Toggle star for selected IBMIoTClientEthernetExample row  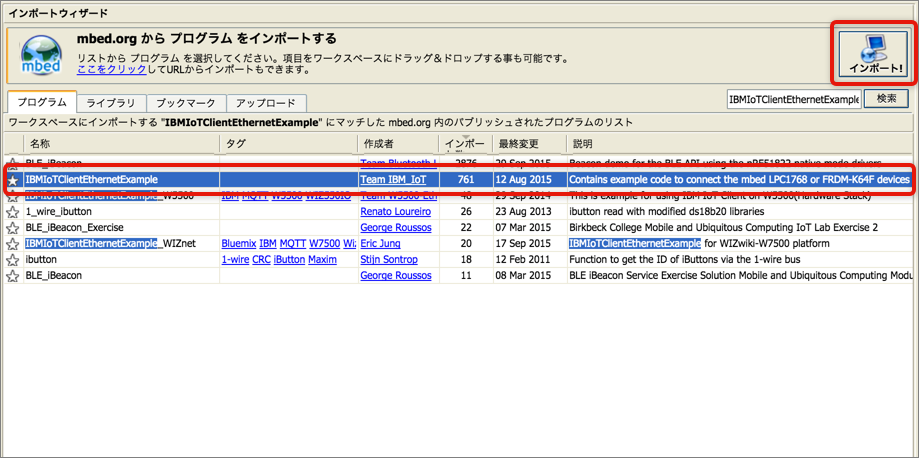[x=12, y=179]
